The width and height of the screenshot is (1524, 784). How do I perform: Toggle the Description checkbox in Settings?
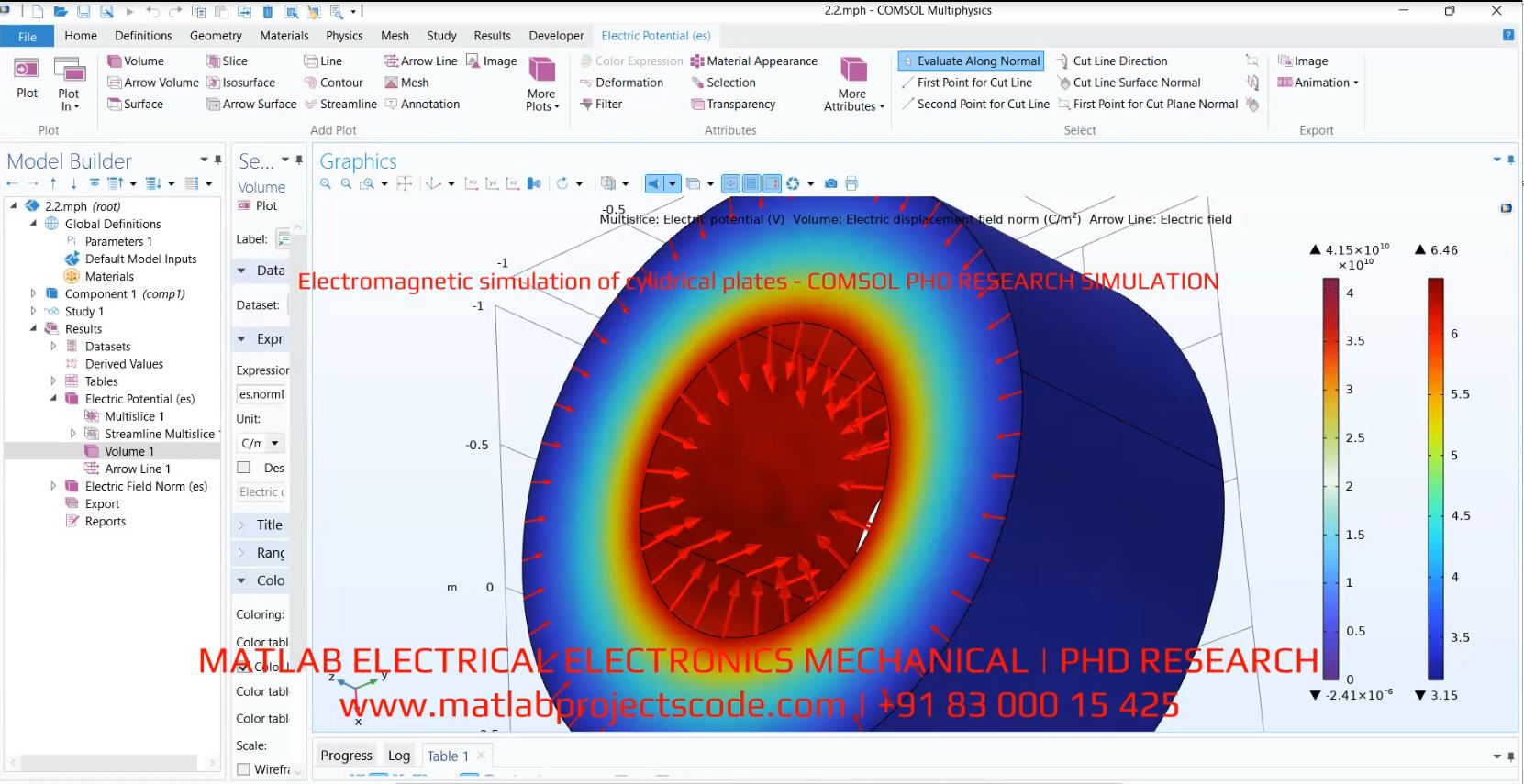pyautogui.click(x=243, y=468)
